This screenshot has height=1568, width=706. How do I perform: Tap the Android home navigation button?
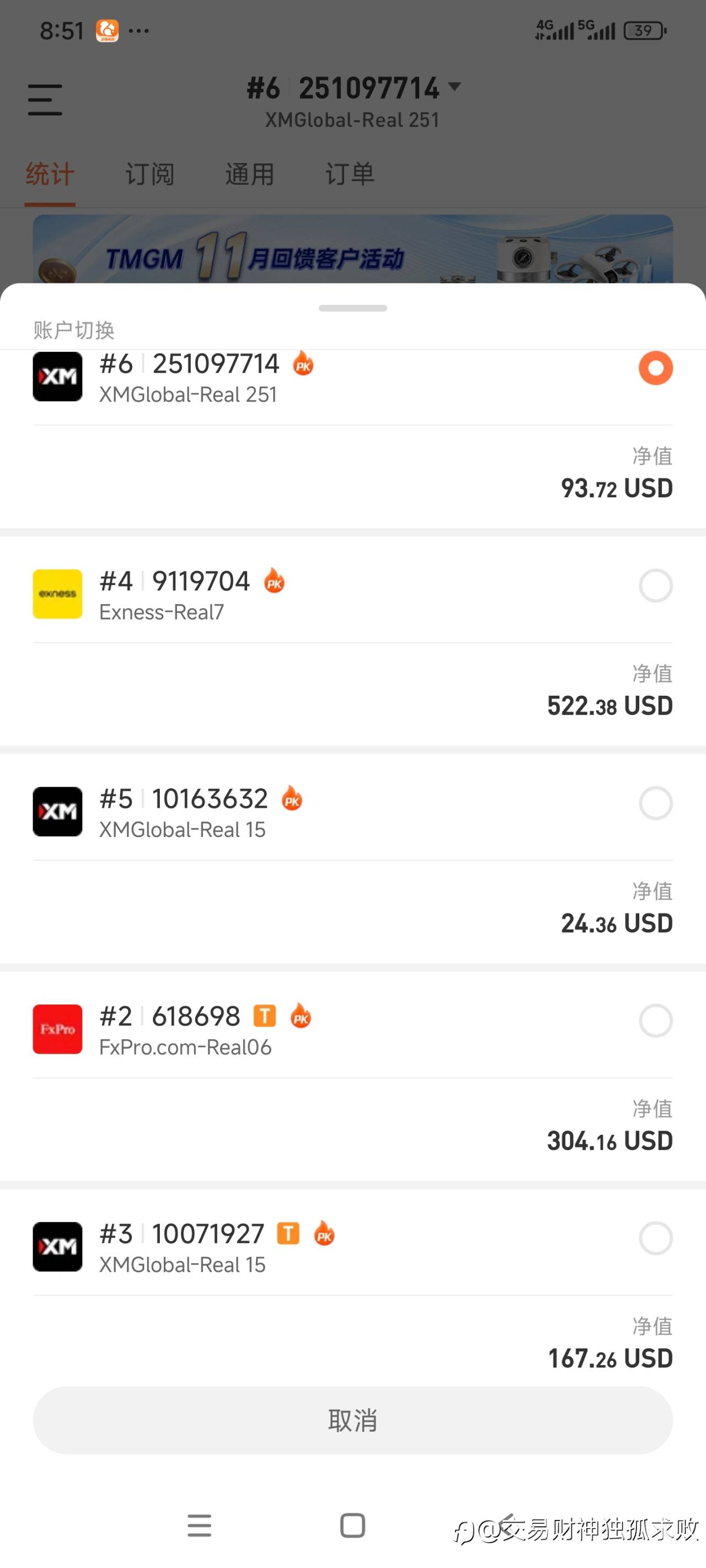pos(352,1526)
